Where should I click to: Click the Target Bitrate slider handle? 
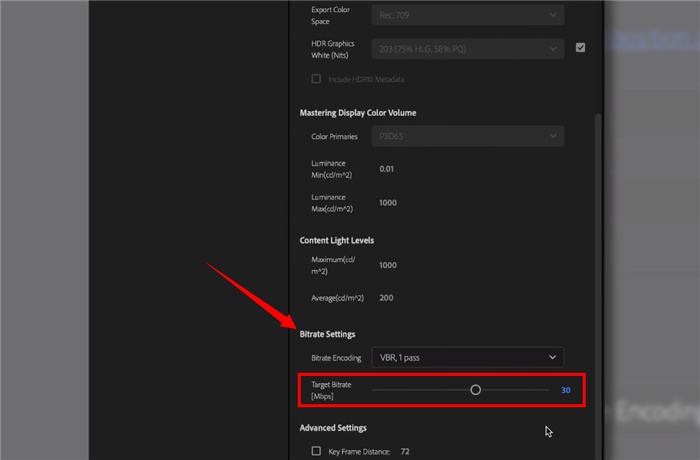coord(476,390)
